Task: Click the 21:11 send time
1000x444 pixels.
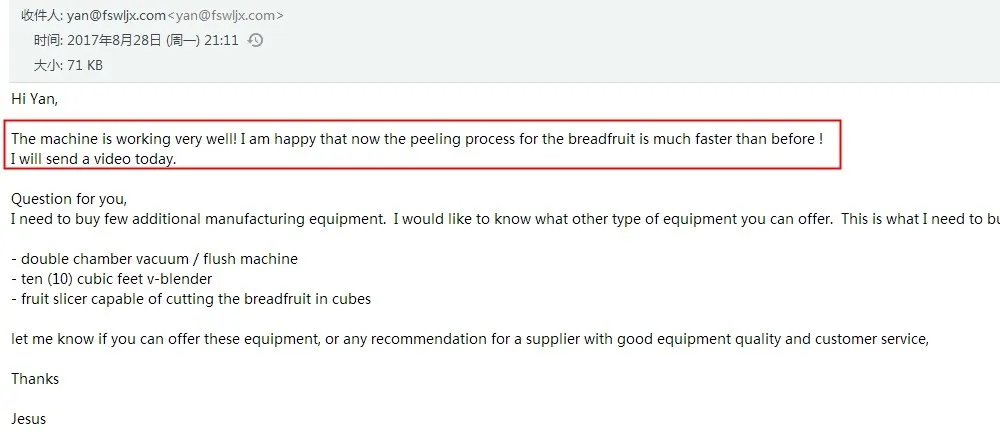Action: pos(223,41)
